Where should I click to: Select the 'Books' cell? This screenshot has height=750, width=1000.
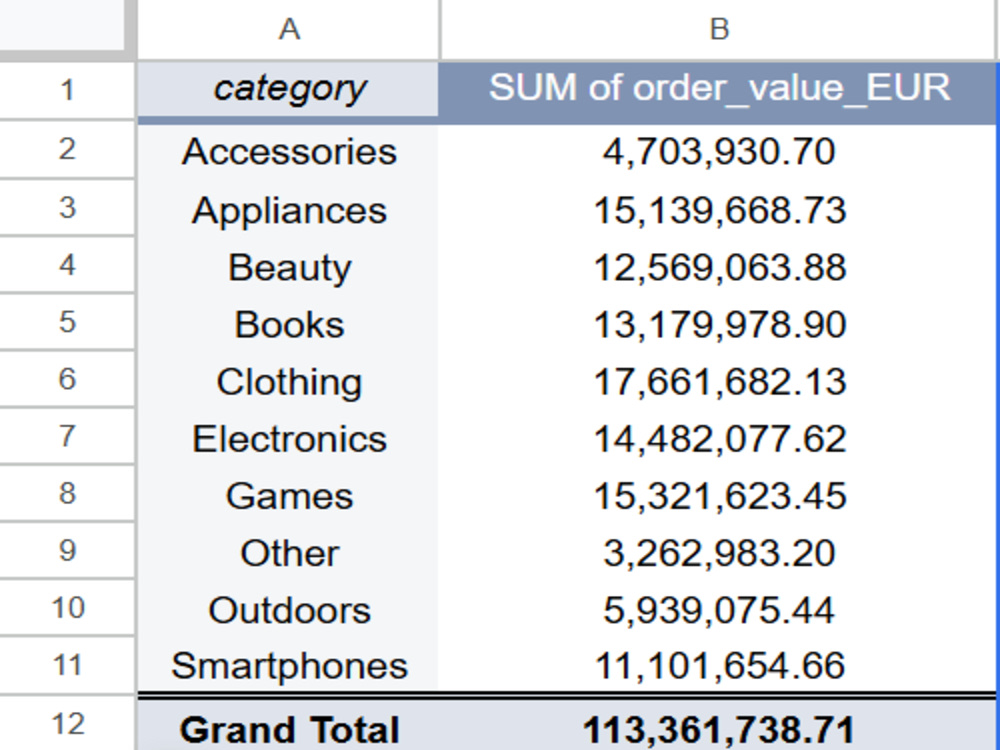(288, 324)
